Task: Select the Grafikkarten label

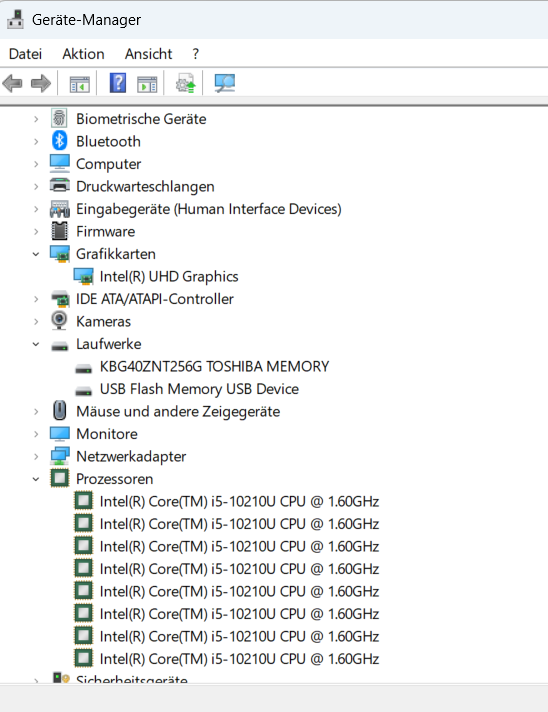Action: pos(116,253)
